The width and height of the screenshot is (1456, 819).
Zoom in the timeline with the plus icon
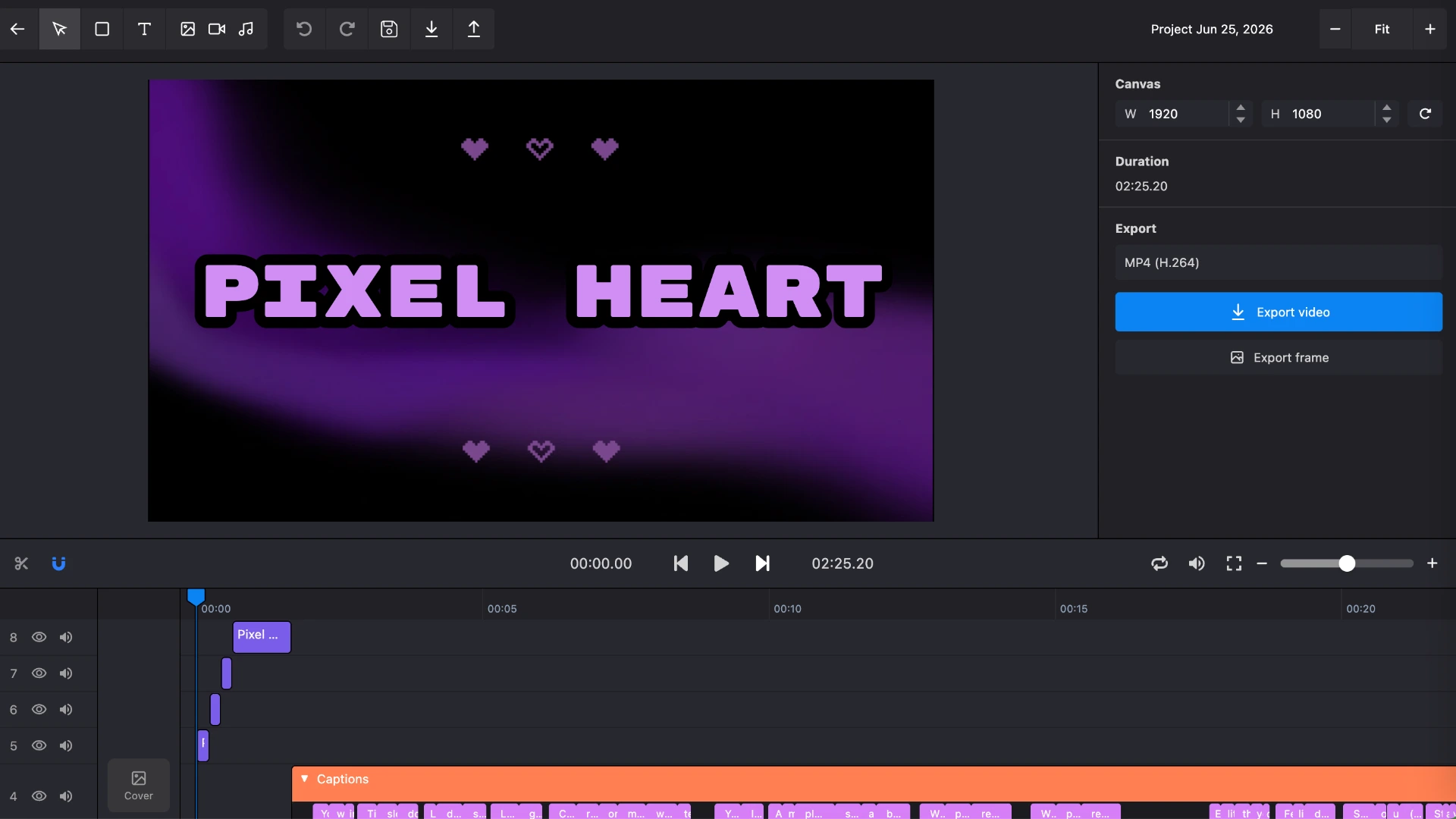(1432, 563)
